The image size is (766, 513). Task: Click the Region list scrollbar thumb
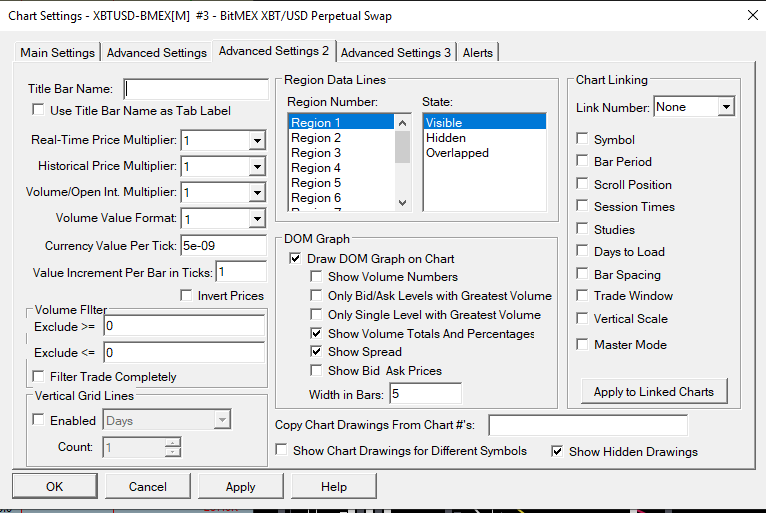click(402, 147)
